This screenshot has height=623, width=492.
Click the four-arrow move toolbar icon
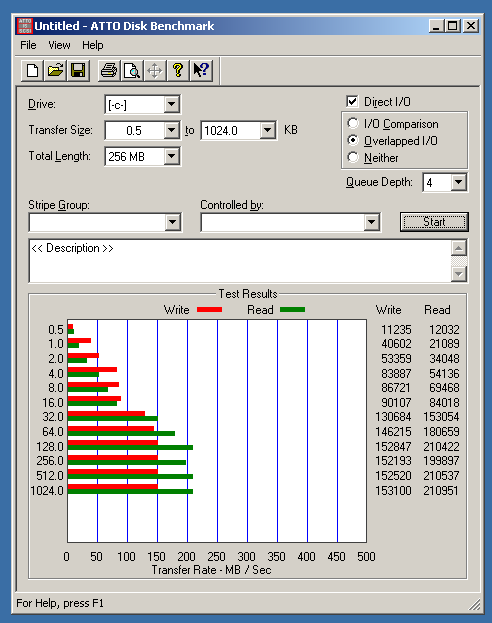[x=155, y=71]
